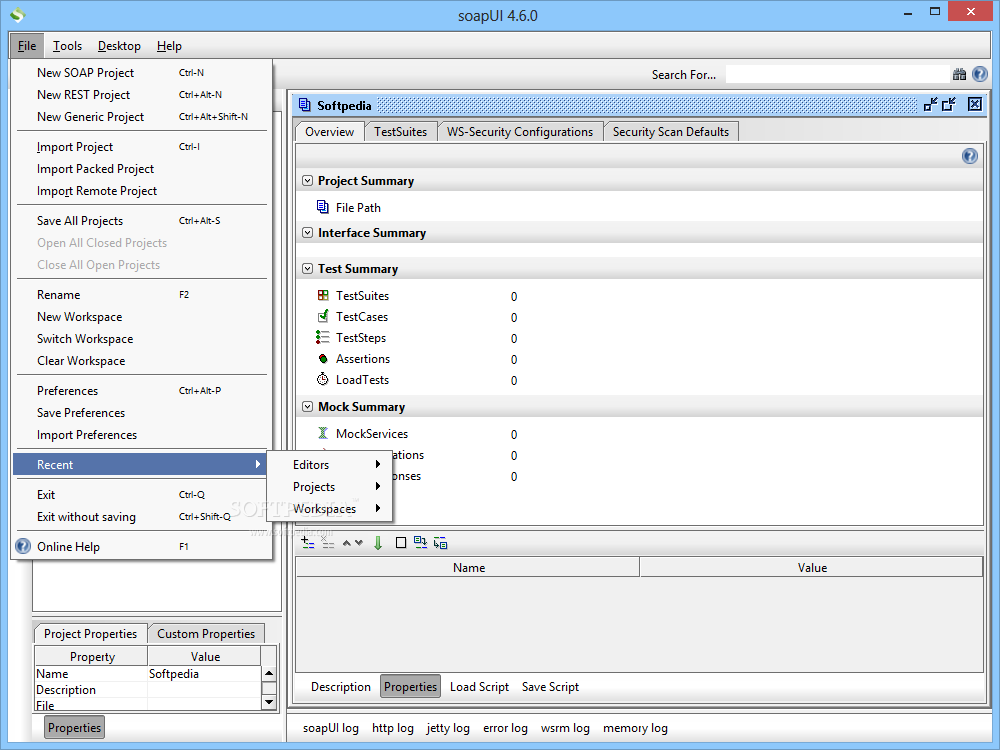The height and width of the screenshot is (750, 1000).
Task: Choose New REST Project
Action: coord(142,94)
